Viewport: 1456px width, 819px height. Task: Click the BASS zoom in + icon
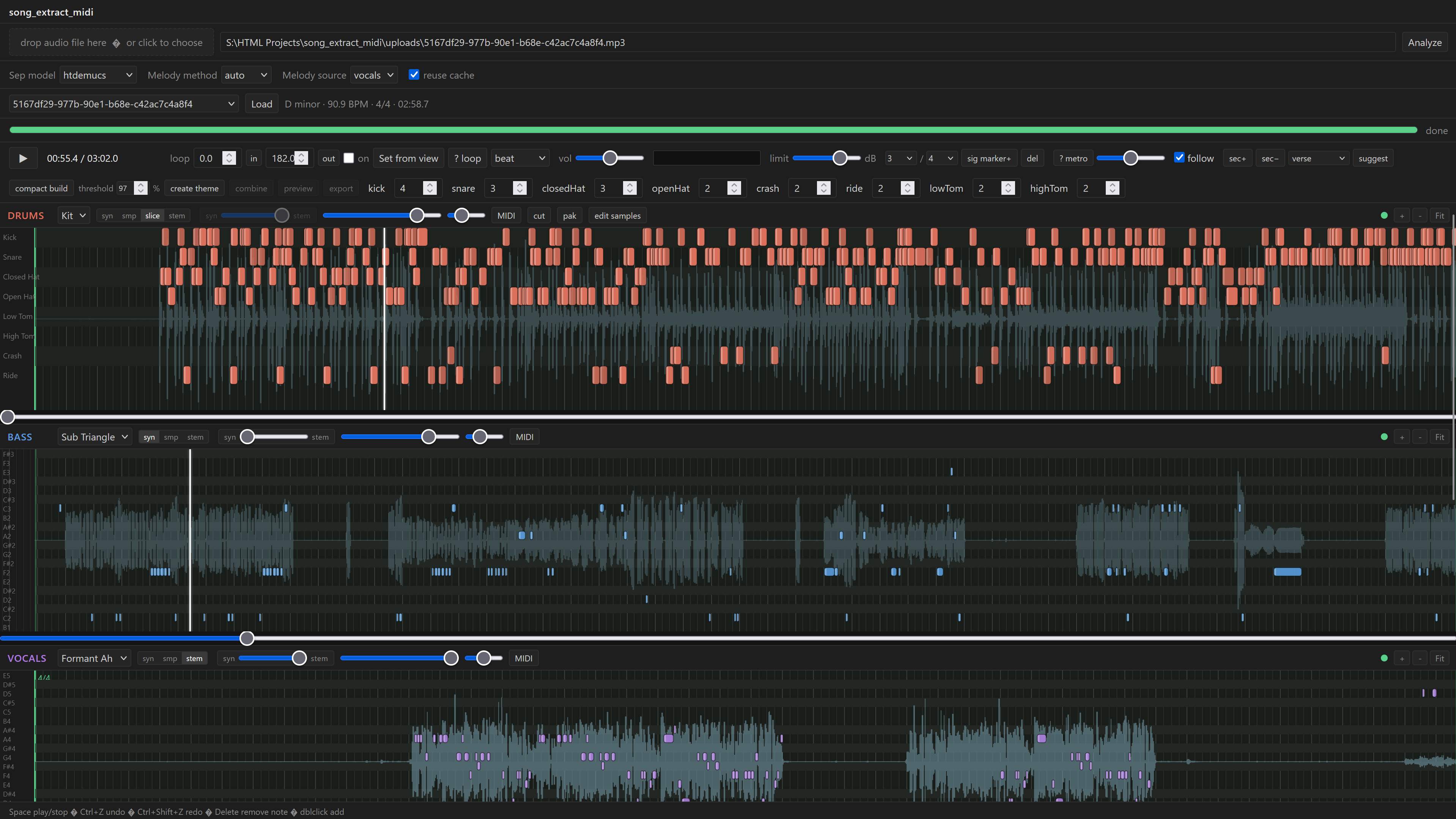1402,437
